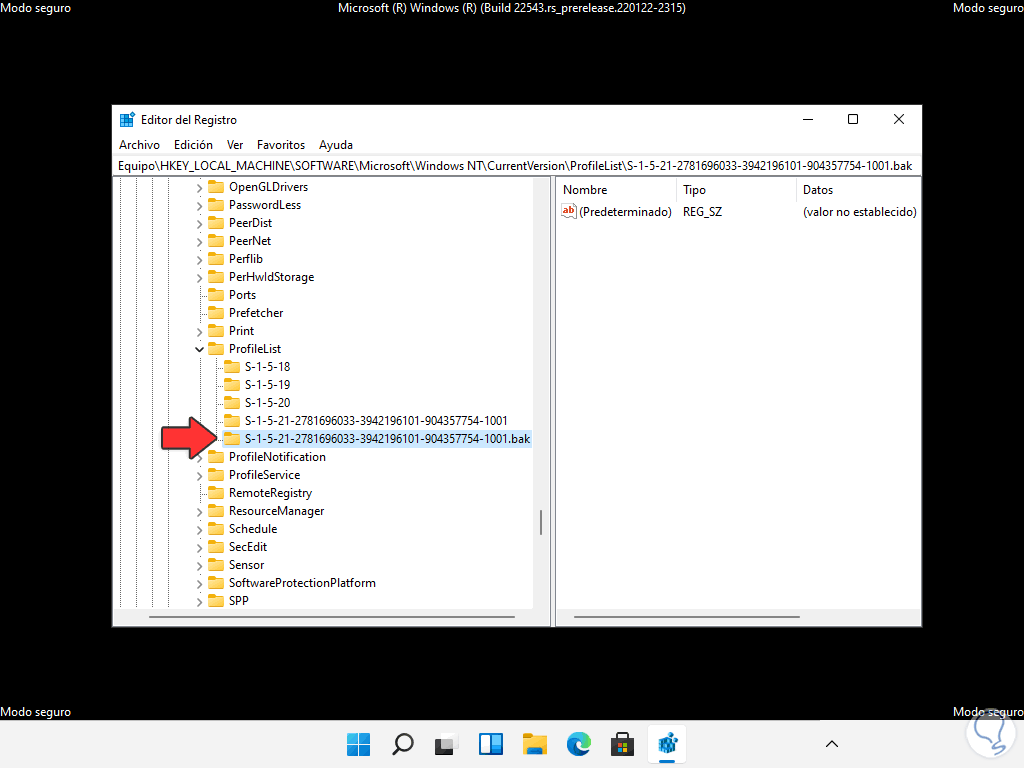This screenshot has width=1024, height=768.
Task: Launch Microsoft Edge from the taskbar
Action: [x=579, y=744]
